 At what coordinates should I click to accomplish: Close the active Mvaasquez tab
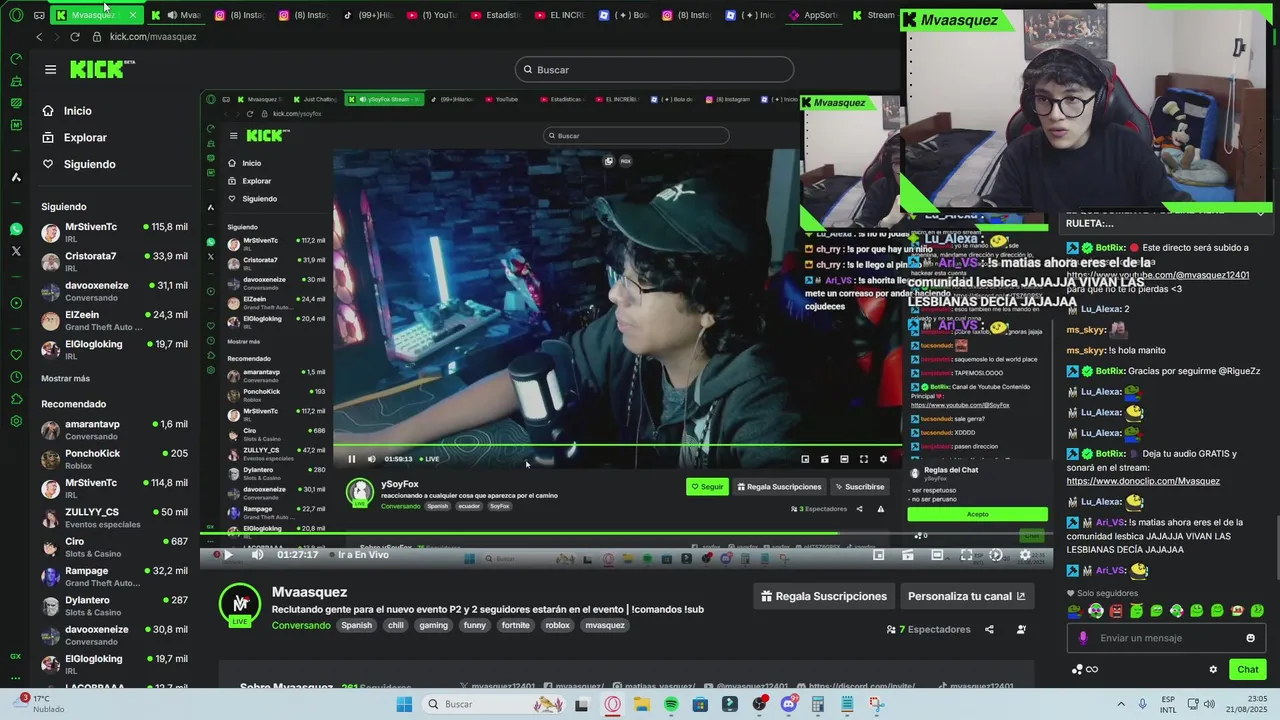132,15
